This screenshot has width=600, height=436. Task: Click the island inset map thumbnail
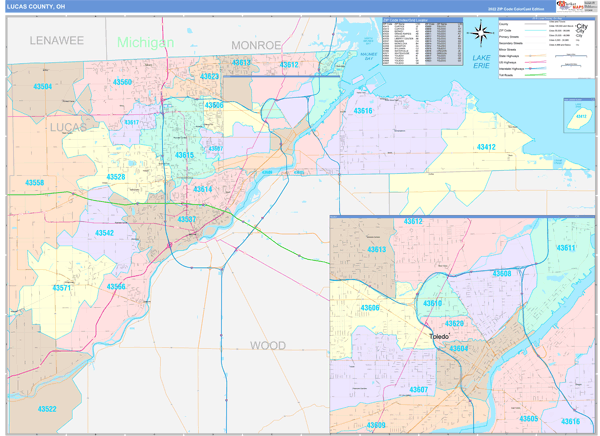coord(577,118)
